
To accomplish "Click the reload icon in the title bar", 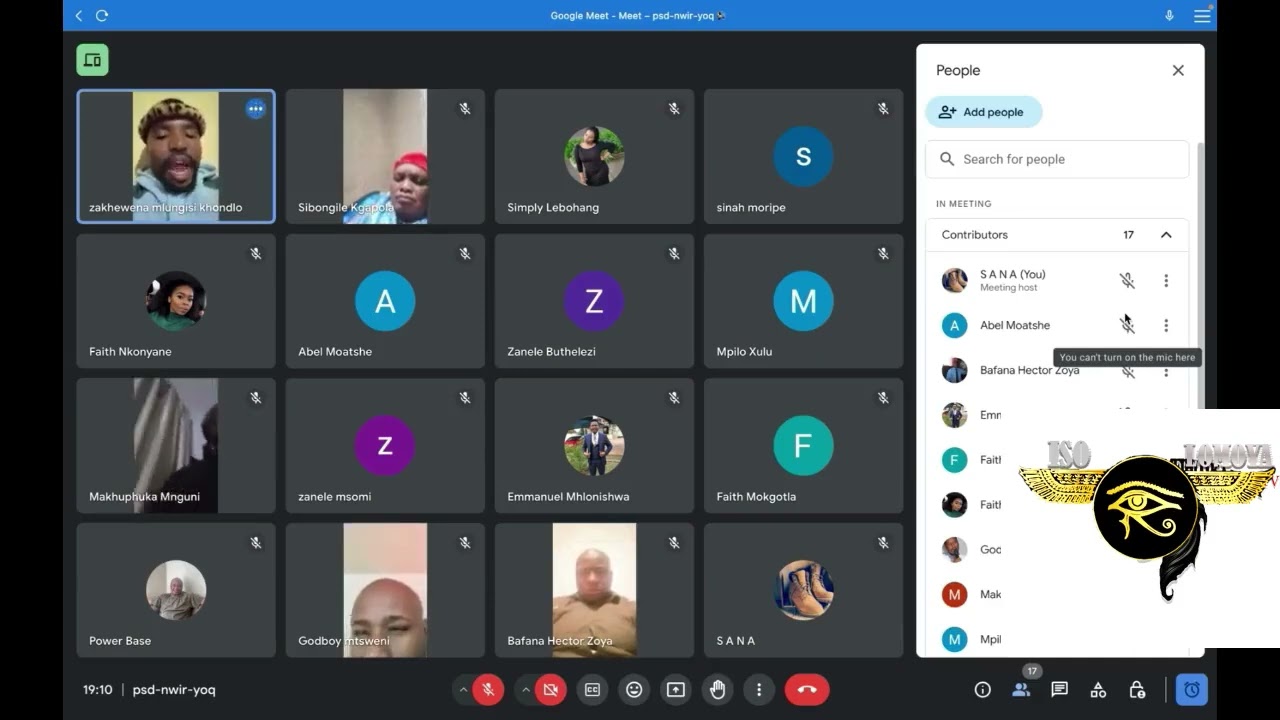I will click(102, 15).
